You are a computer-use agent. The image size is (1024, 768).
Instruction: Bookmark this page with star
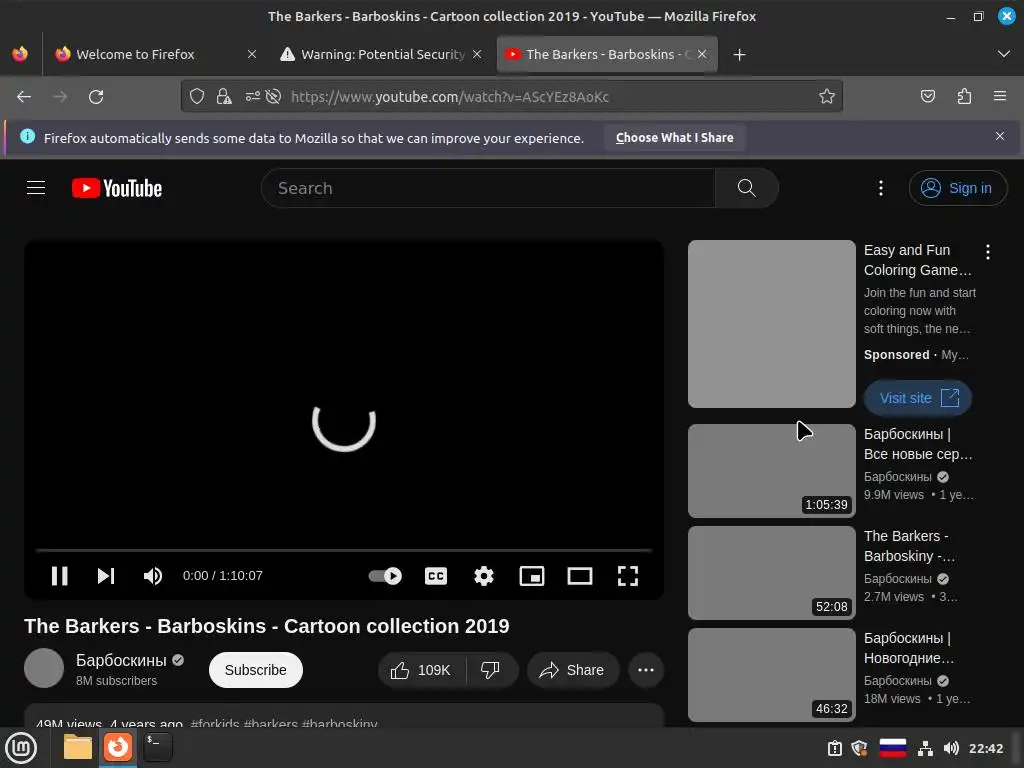(827, 97)
